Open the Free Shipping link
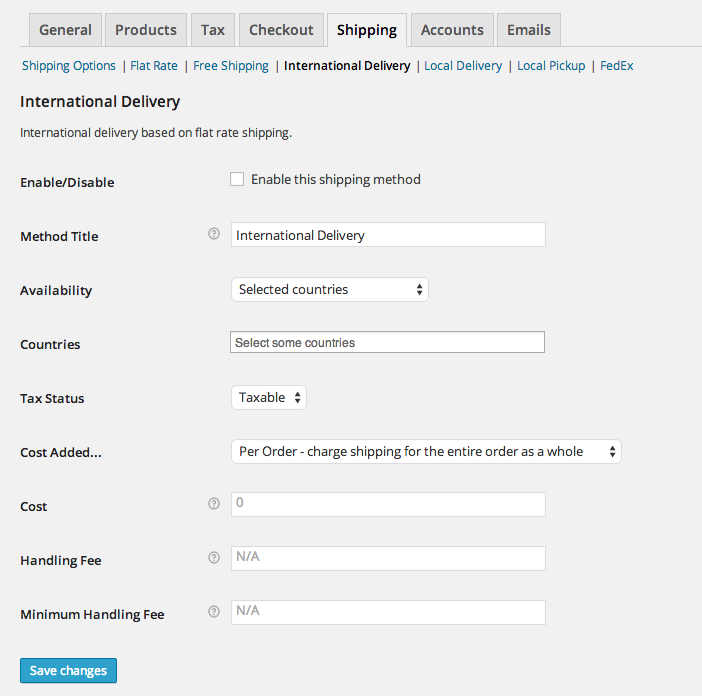 tap(231, 66)
